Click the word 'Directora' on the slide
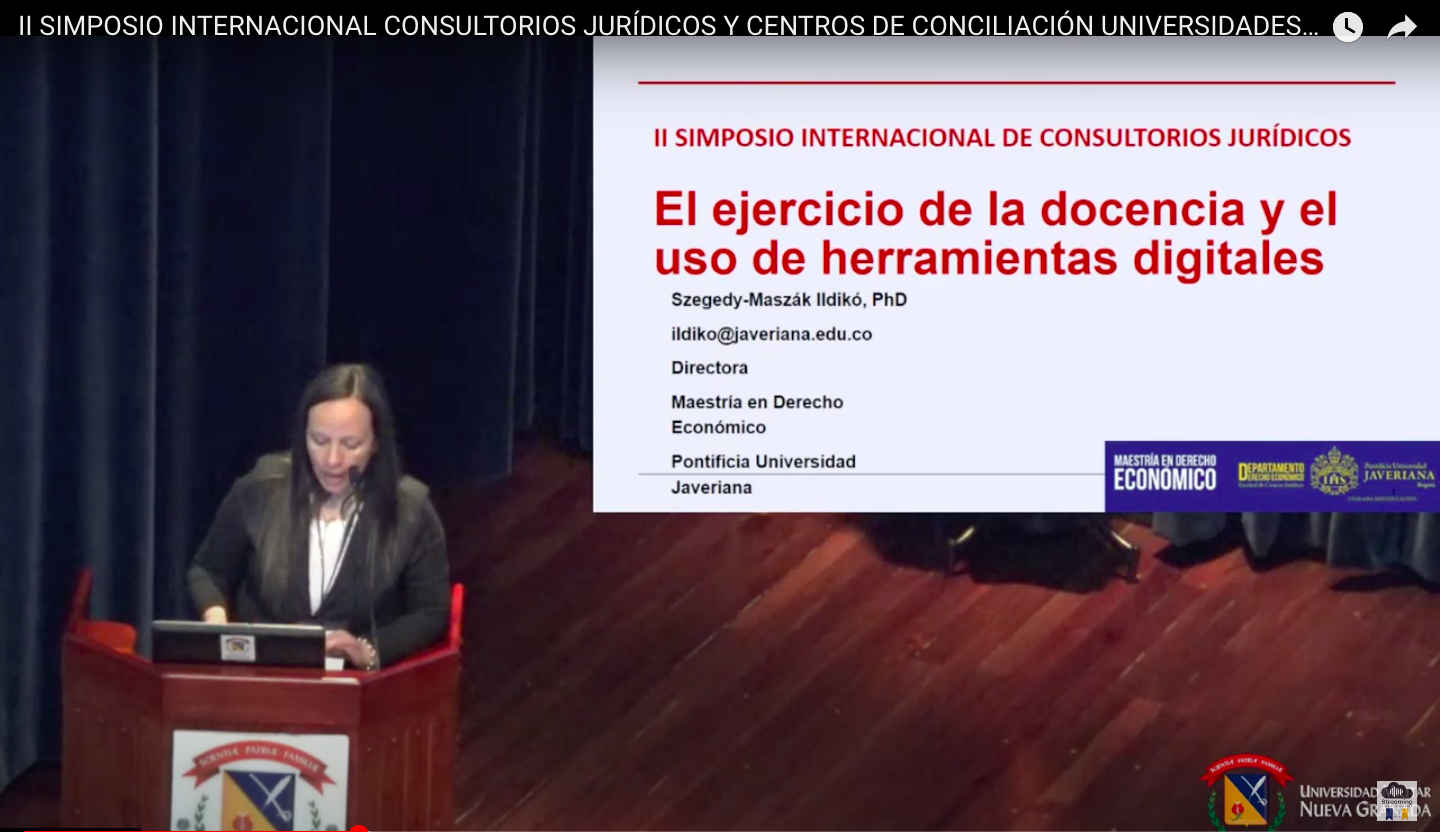Image resolution: width=1440 pixels, height=832 pixels. point(709,368)
